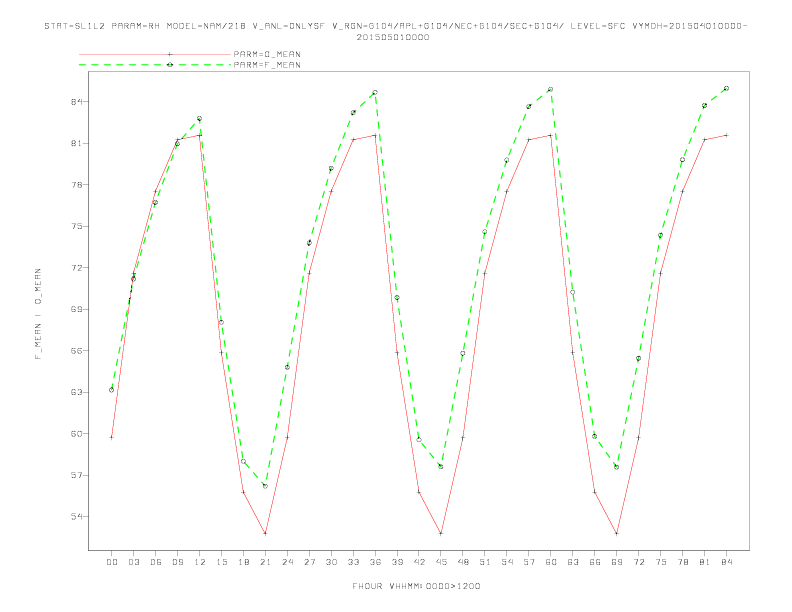Click the PARM=F_MEAN legend label

pyautogui.click(x=267, y=65)
